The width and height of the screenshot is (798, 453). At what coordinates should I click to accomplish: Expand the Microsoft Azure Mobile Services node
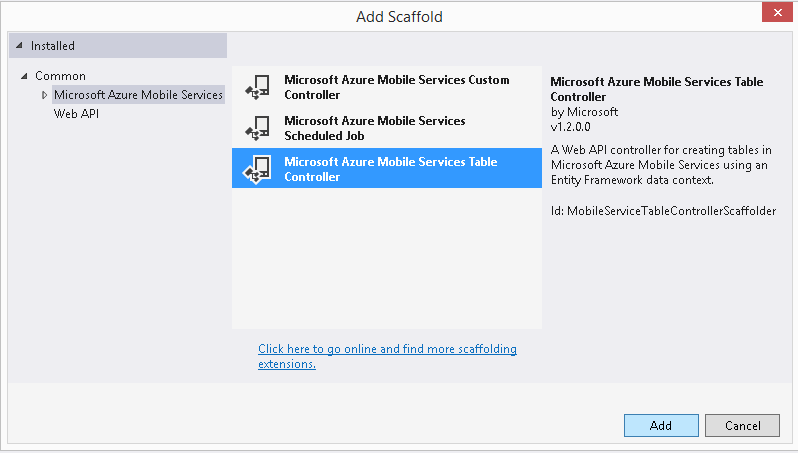coord(44,95)
